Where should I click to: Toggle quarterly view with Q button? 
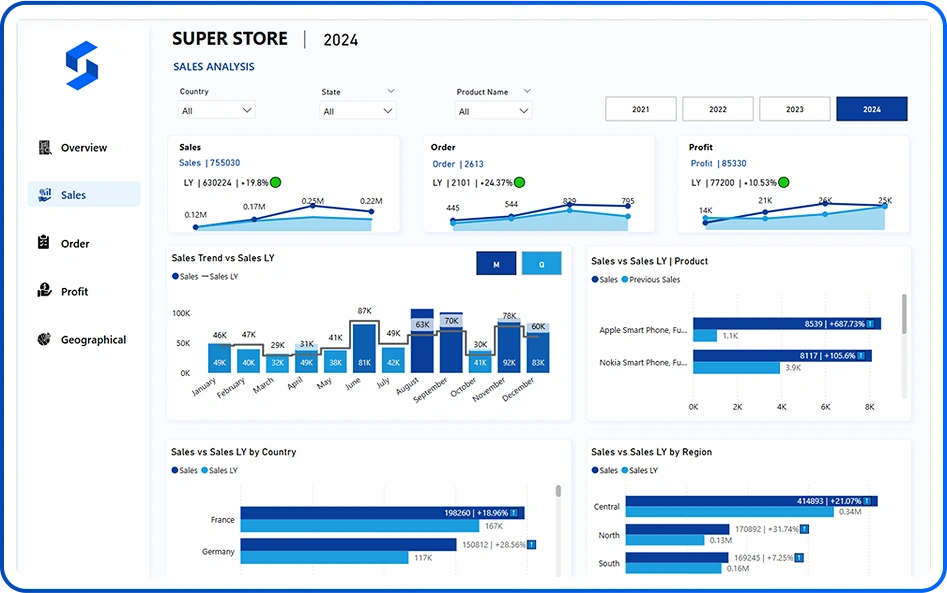[541, 263]
